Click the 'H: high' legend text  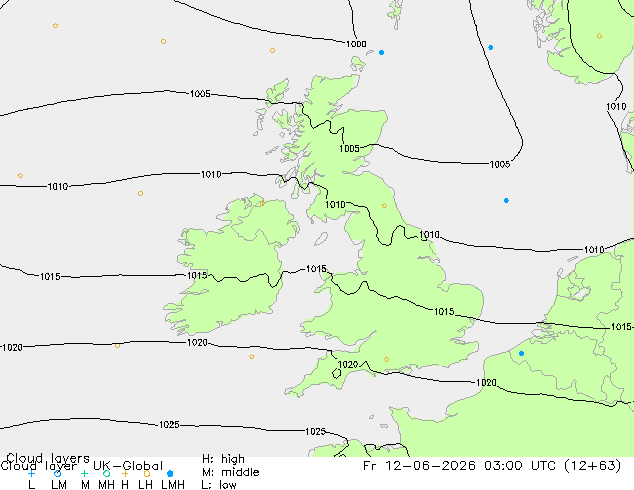223,459
